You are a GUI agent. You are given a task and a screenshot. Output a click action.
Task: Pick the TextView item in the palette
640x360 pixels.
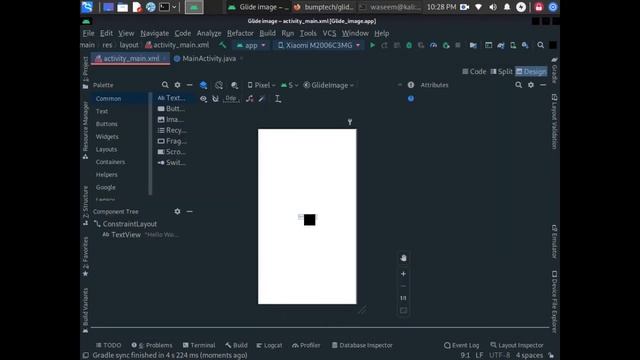(171, 98)
